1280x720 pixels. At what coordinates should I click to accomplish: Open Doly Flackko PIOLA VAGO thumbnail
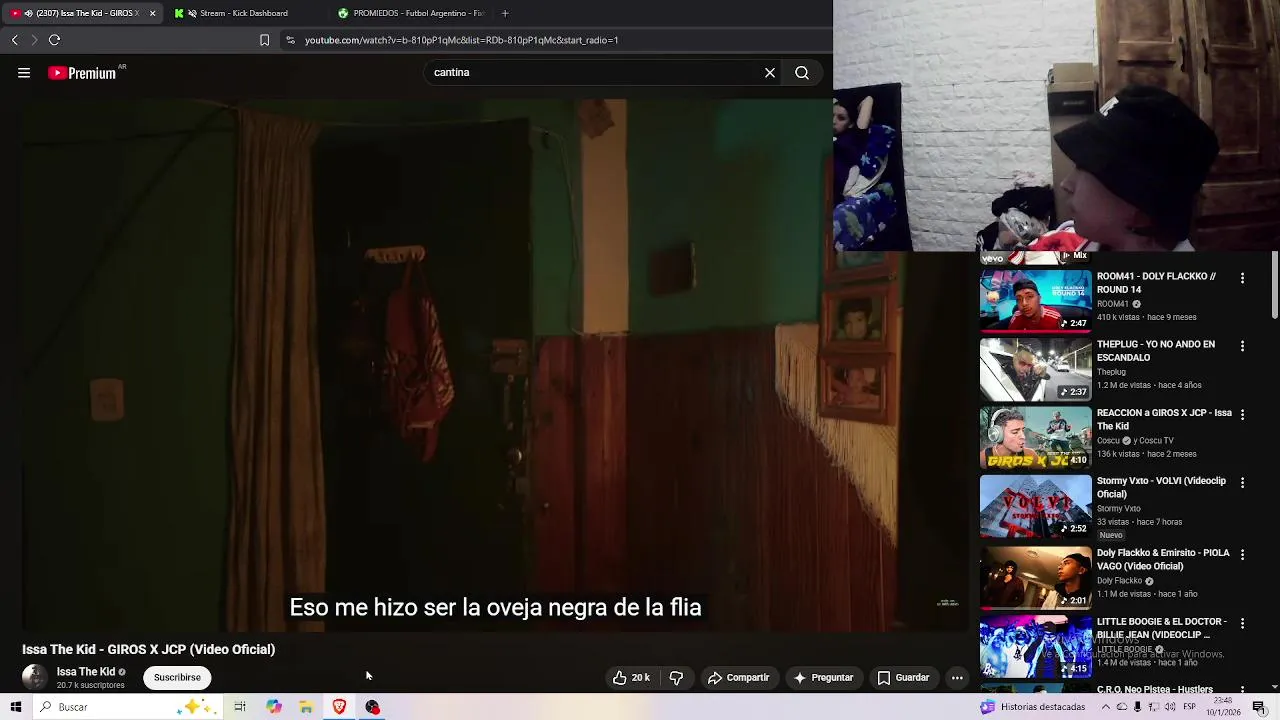click(x=1035, y=577)
